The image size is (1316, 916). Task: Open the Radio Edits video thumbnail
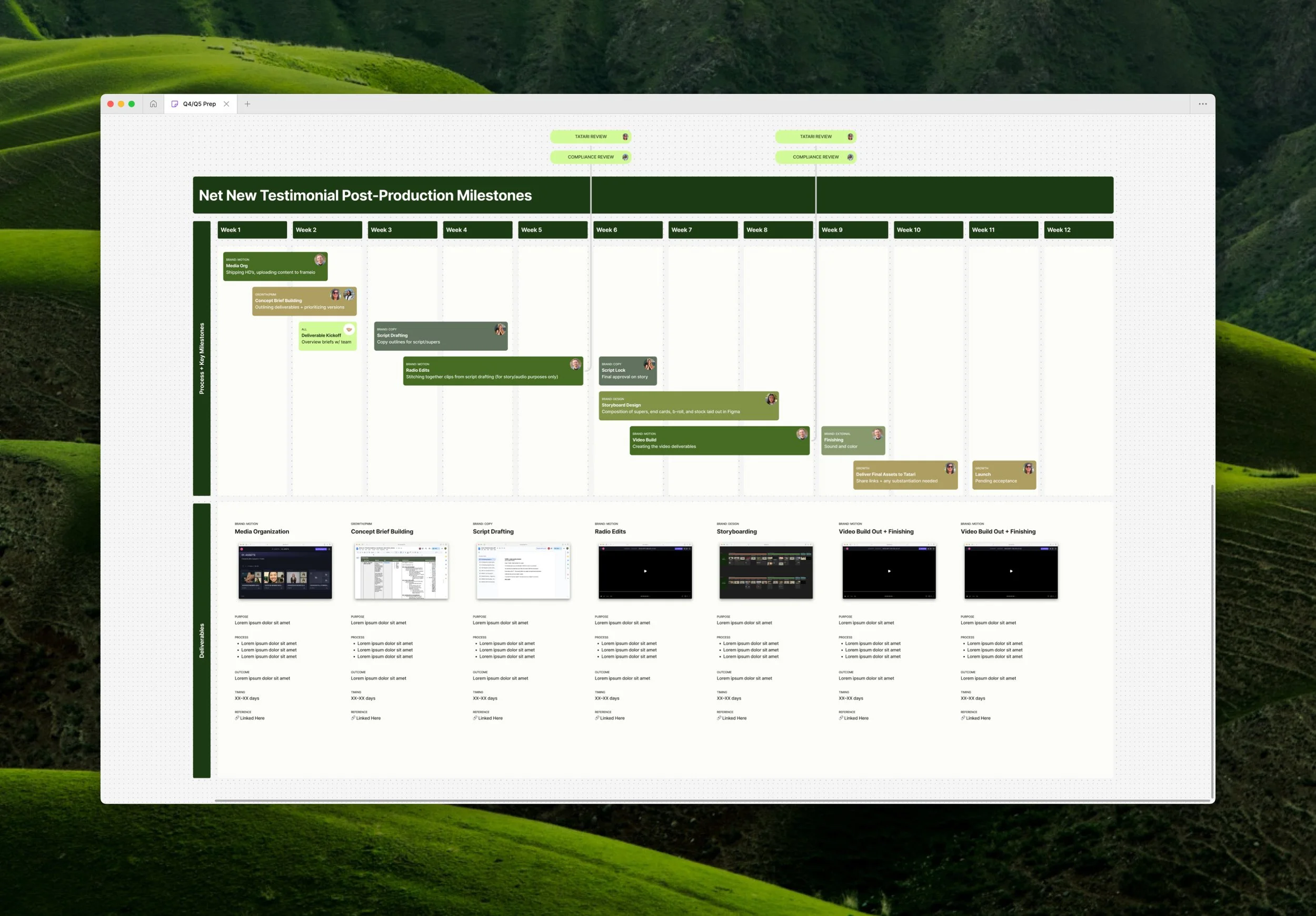tap(645, 571)
